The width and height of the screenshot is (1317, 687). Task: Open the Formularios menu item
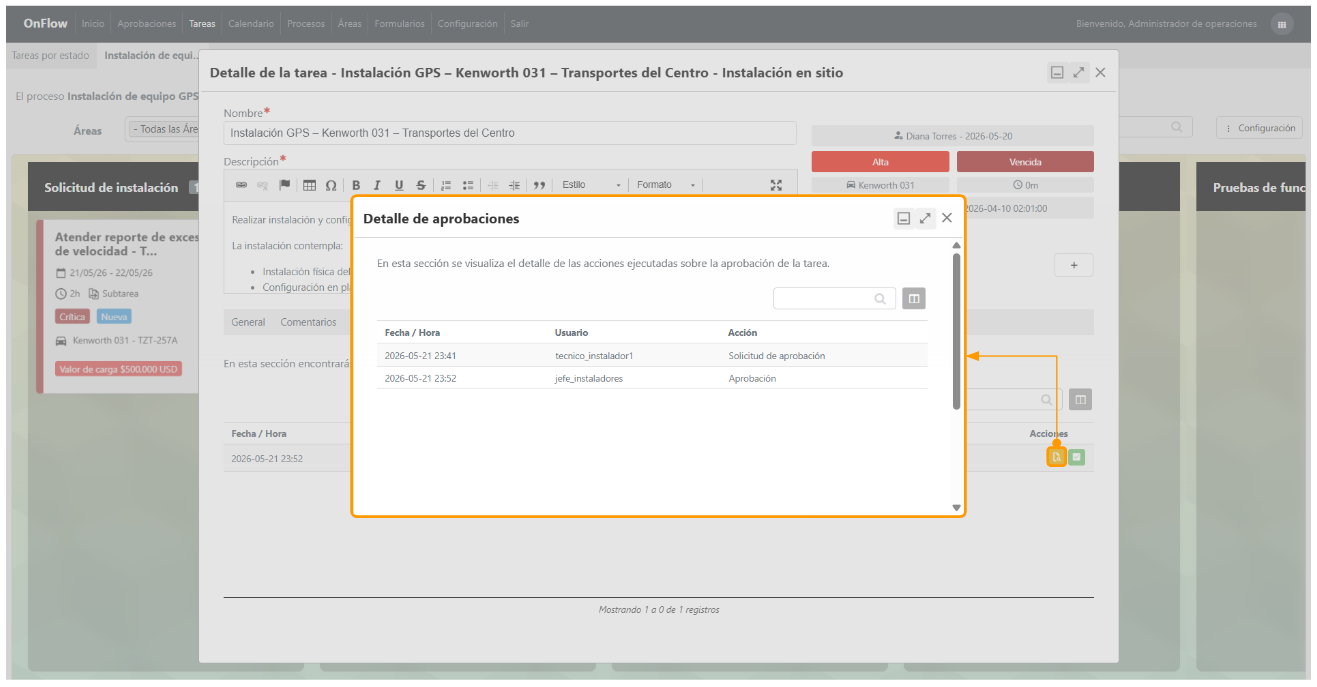[x=399, y=24]
